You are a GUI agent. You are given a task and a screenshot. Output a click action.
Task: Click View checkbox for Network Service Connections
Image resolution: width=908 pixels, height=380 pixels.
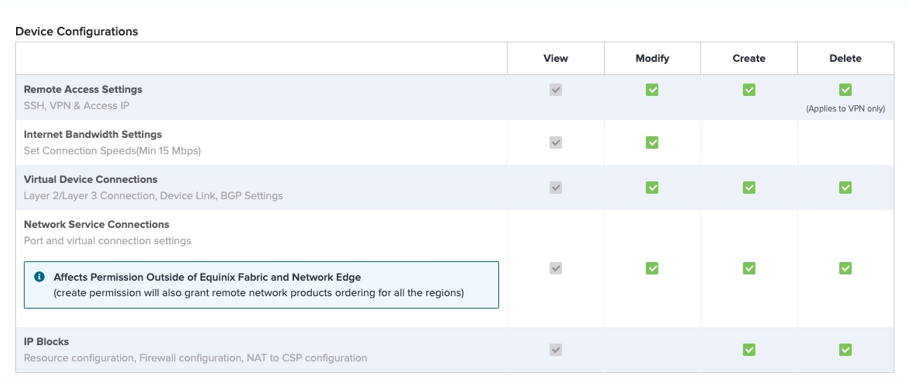[555, 268]
